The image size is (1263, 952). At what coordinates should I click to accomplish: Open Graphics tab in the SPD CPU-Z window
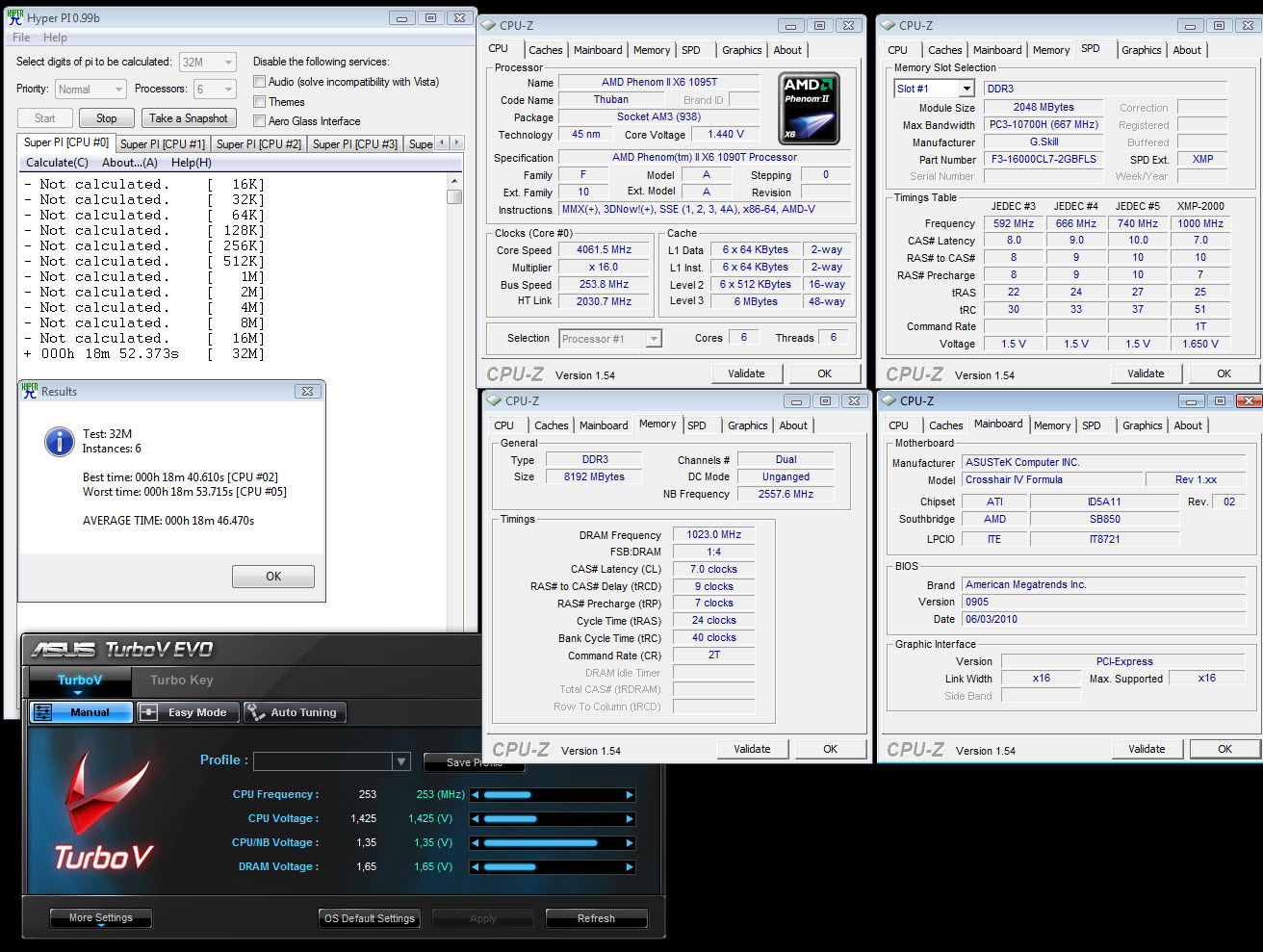(x=1142, y=50)
